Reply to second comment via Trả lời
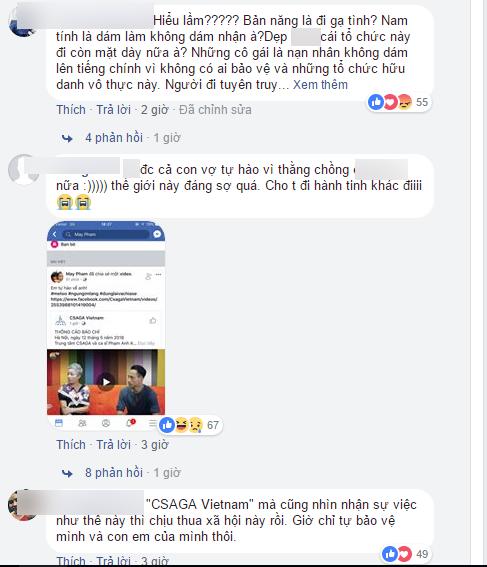 (x=114, y=444)
